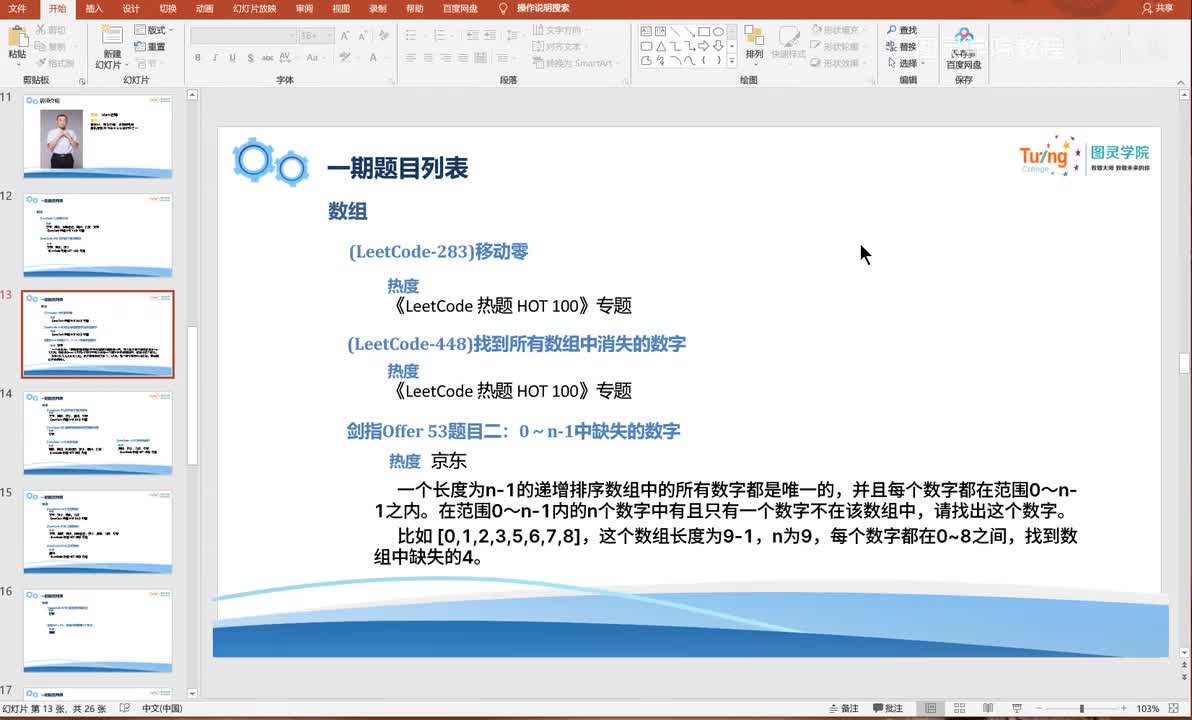Click the spell check status bar icon
This screenshot has width=1192, height=720.
(x=125, y=708)
